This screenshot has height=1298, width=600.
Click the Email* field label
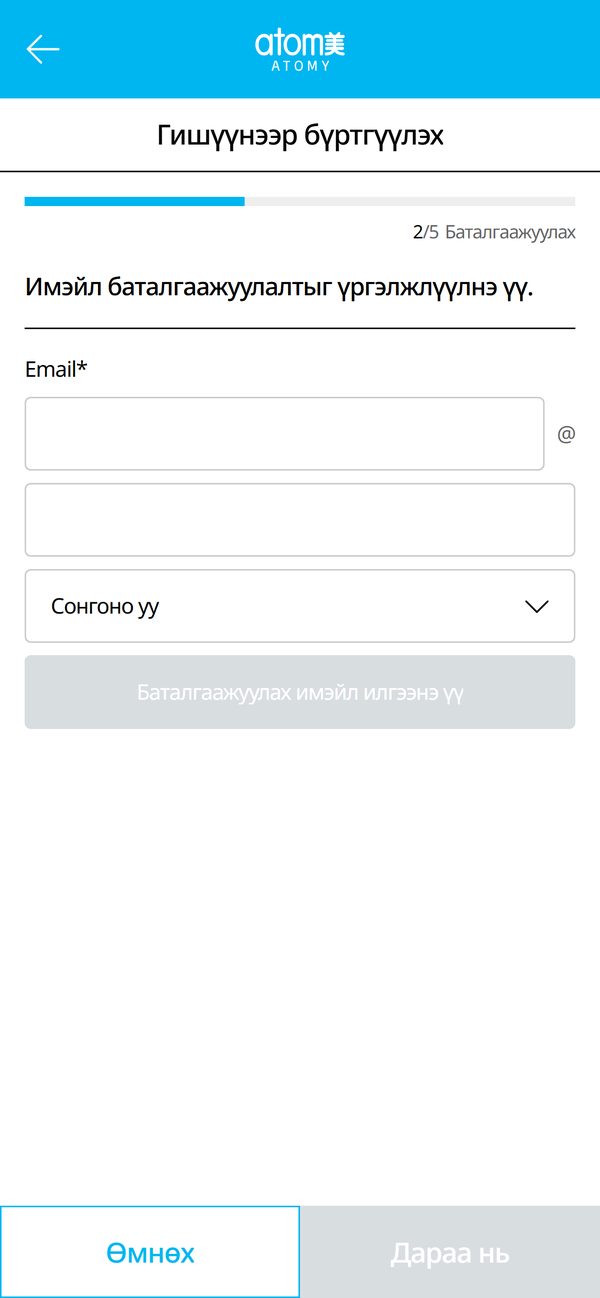(x=56, y=370)
